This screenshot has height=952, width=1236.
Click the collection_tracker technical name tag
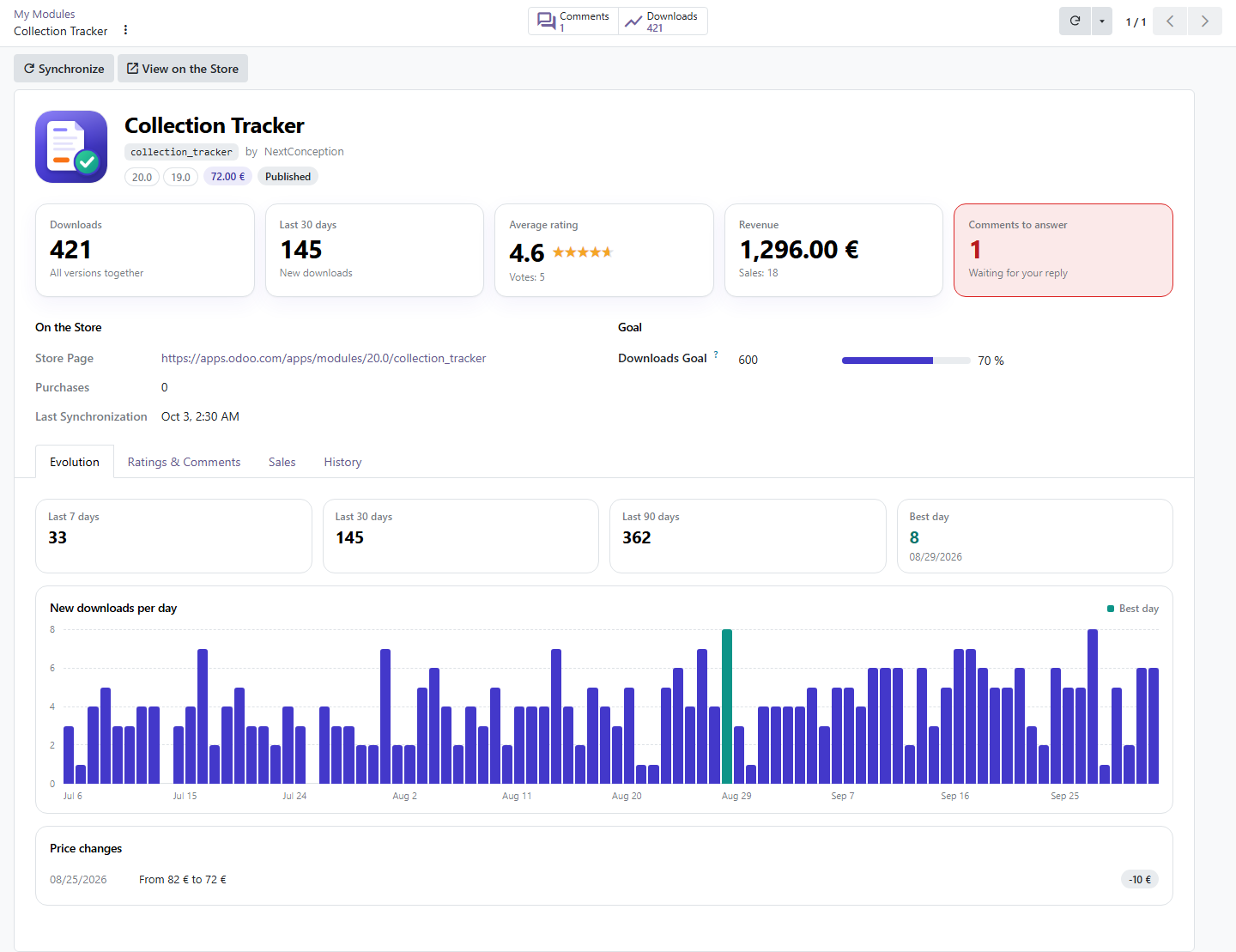[181, 152]
